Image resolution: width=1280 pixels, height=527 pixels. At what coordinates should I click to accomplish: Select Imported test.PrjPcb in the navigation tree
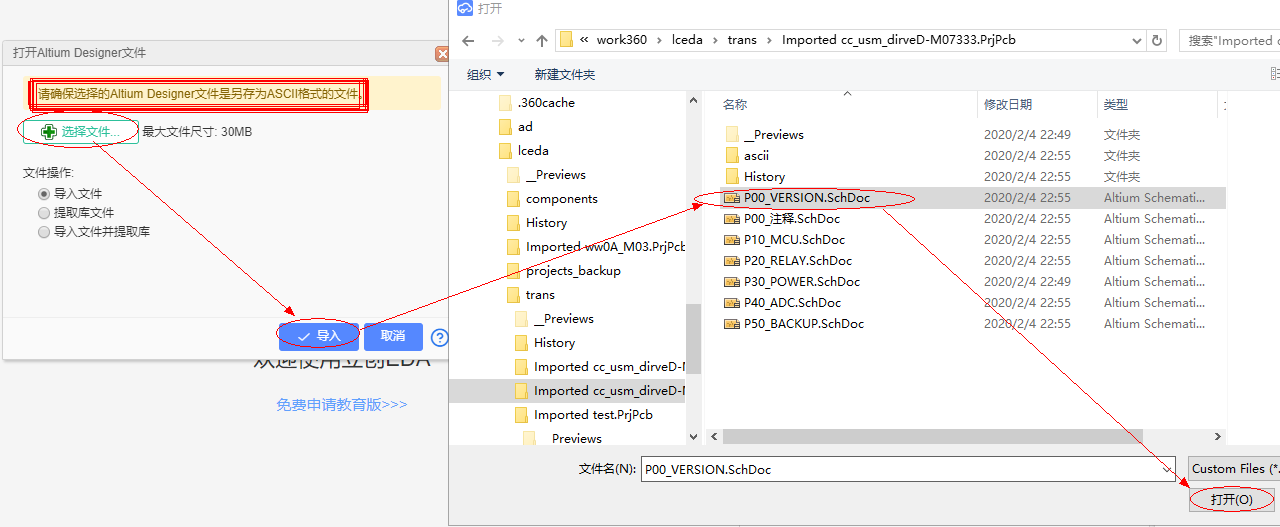593,414
